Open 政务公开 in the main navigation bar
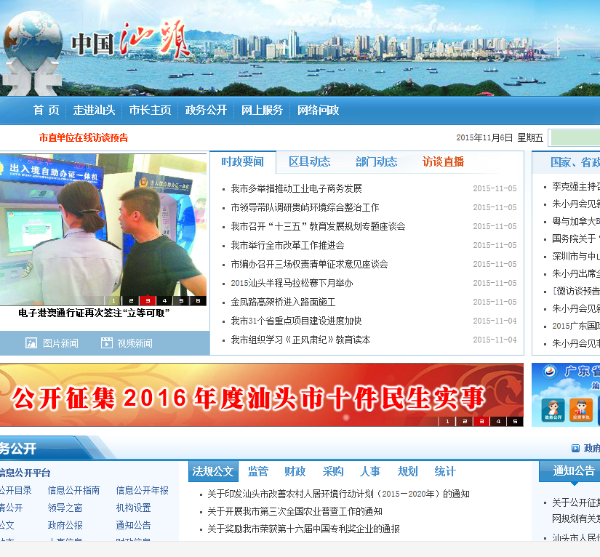This screenshot has height=557, width=600. click(206, 110)
